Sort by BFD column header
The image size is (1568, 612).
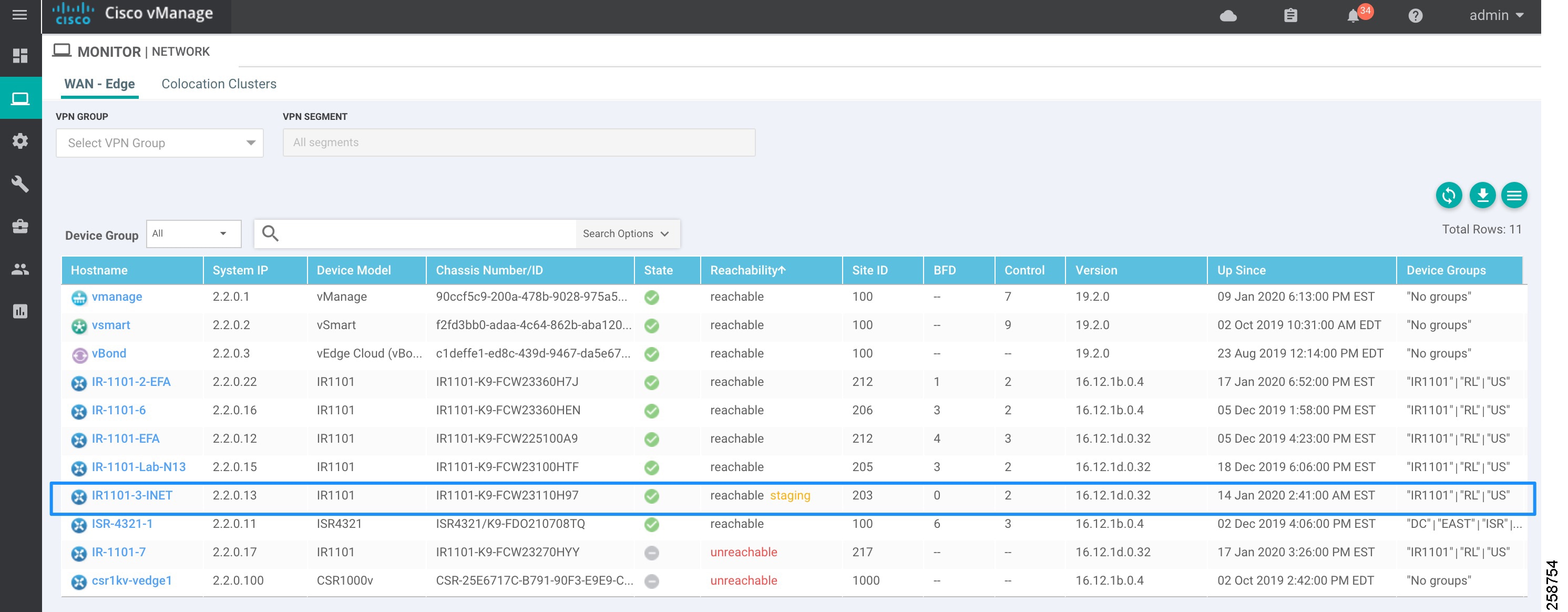[959, 270]
